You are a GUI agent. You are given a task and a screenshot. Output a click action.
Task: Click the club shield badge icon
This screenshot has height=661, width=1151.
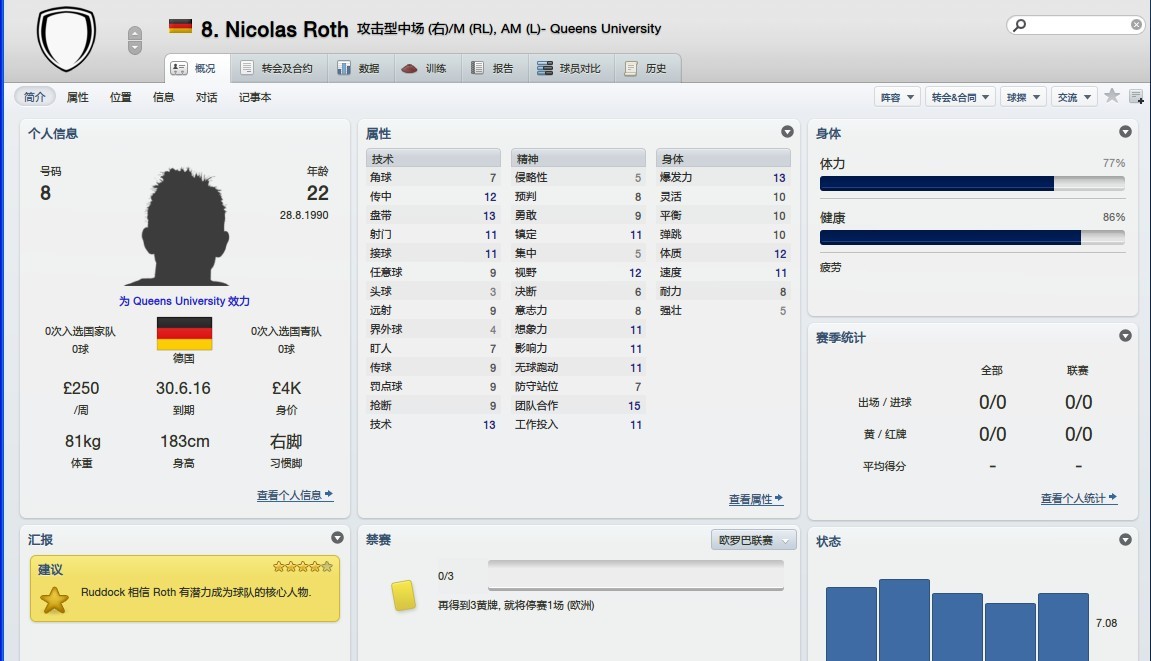coord(67,38)
